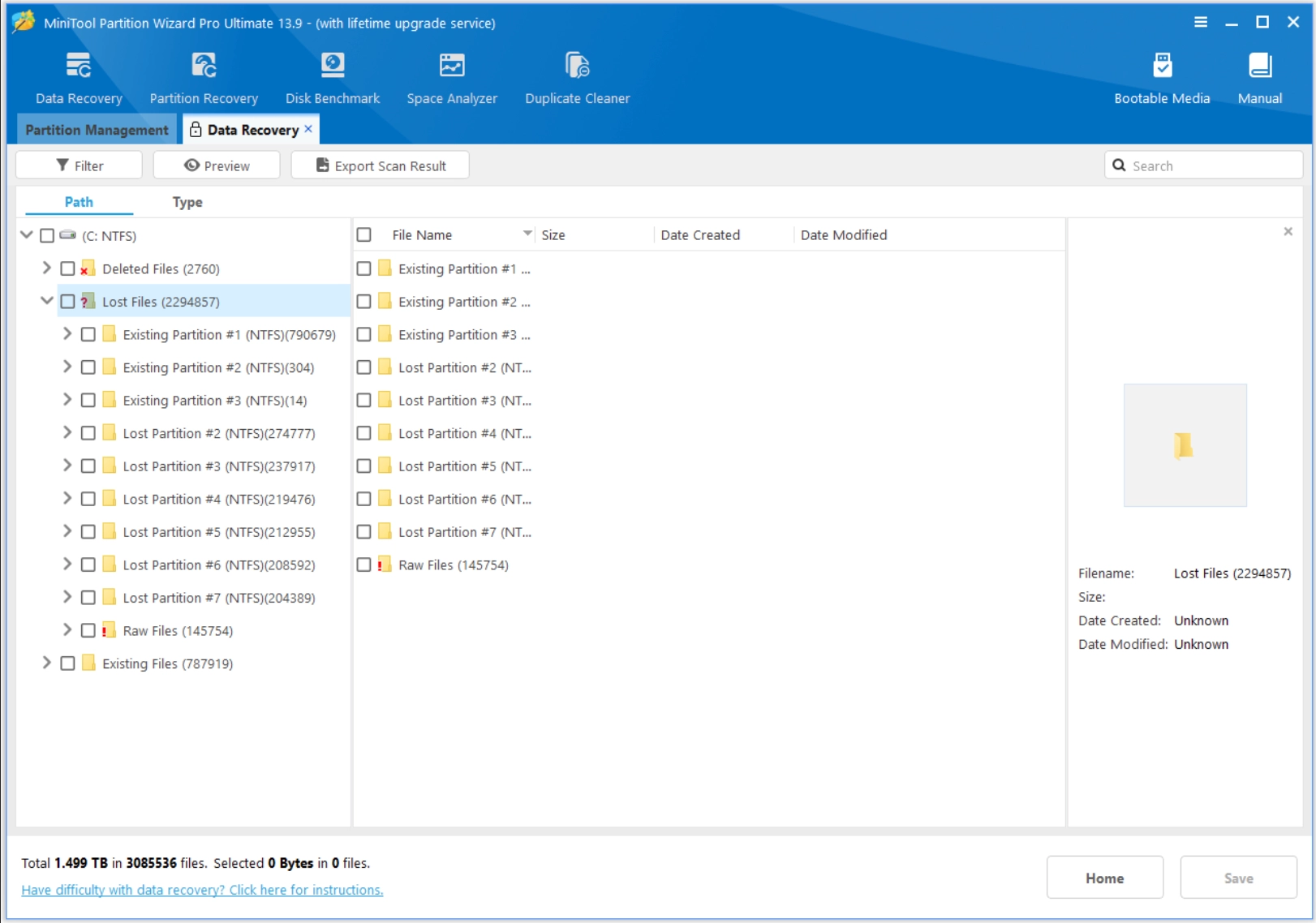Open the hamburger menu in title bar

pyautogui.click(x=1201, y=22)
